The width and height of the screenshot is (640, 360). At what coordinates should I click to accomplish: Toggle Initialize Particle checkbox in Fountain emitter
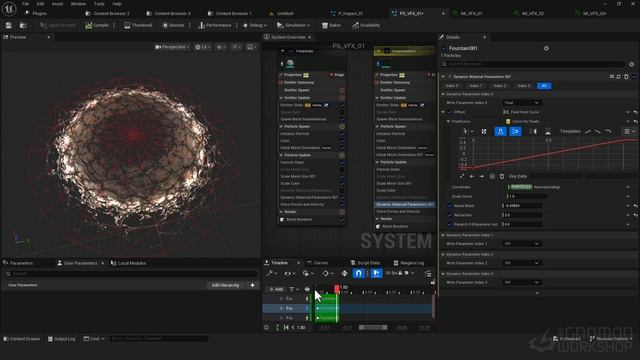342,134
